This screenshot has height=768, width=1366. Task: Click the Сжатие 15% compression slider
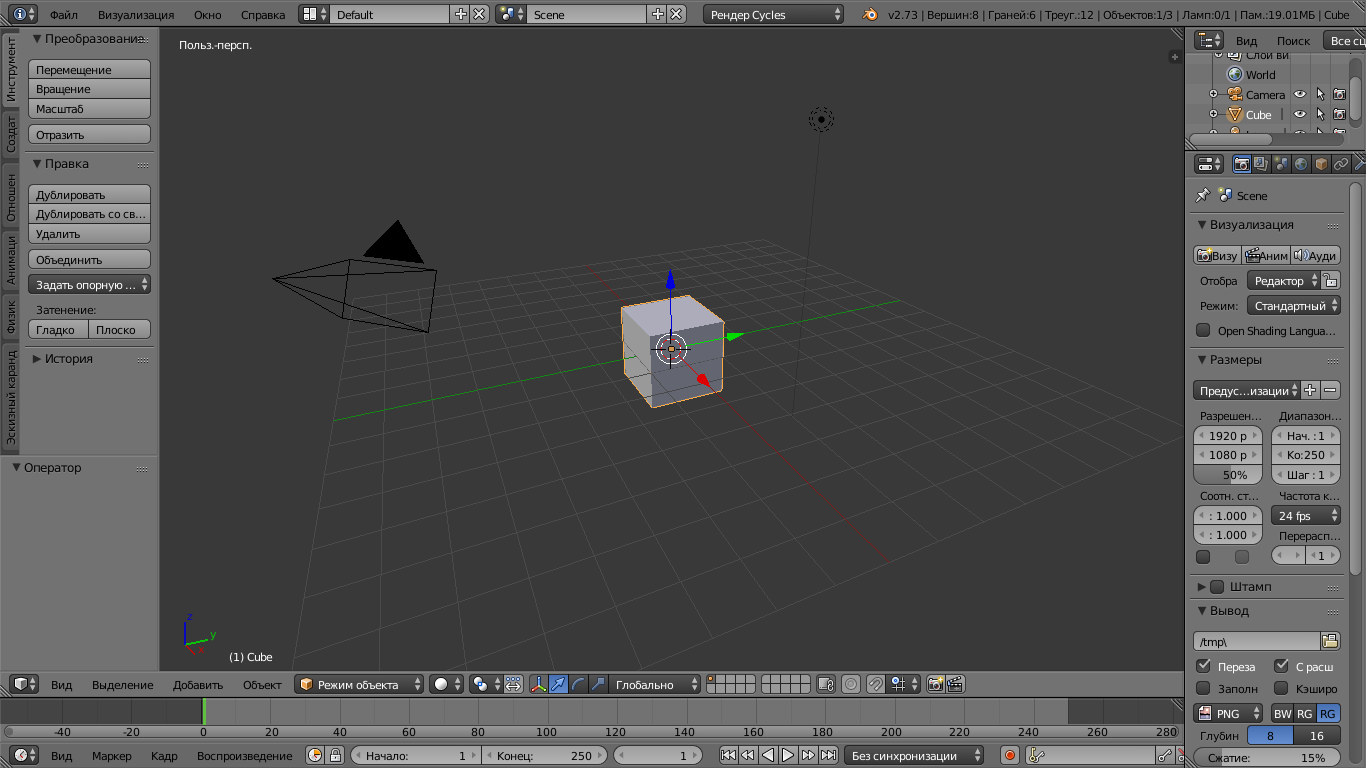(1268, 758)
